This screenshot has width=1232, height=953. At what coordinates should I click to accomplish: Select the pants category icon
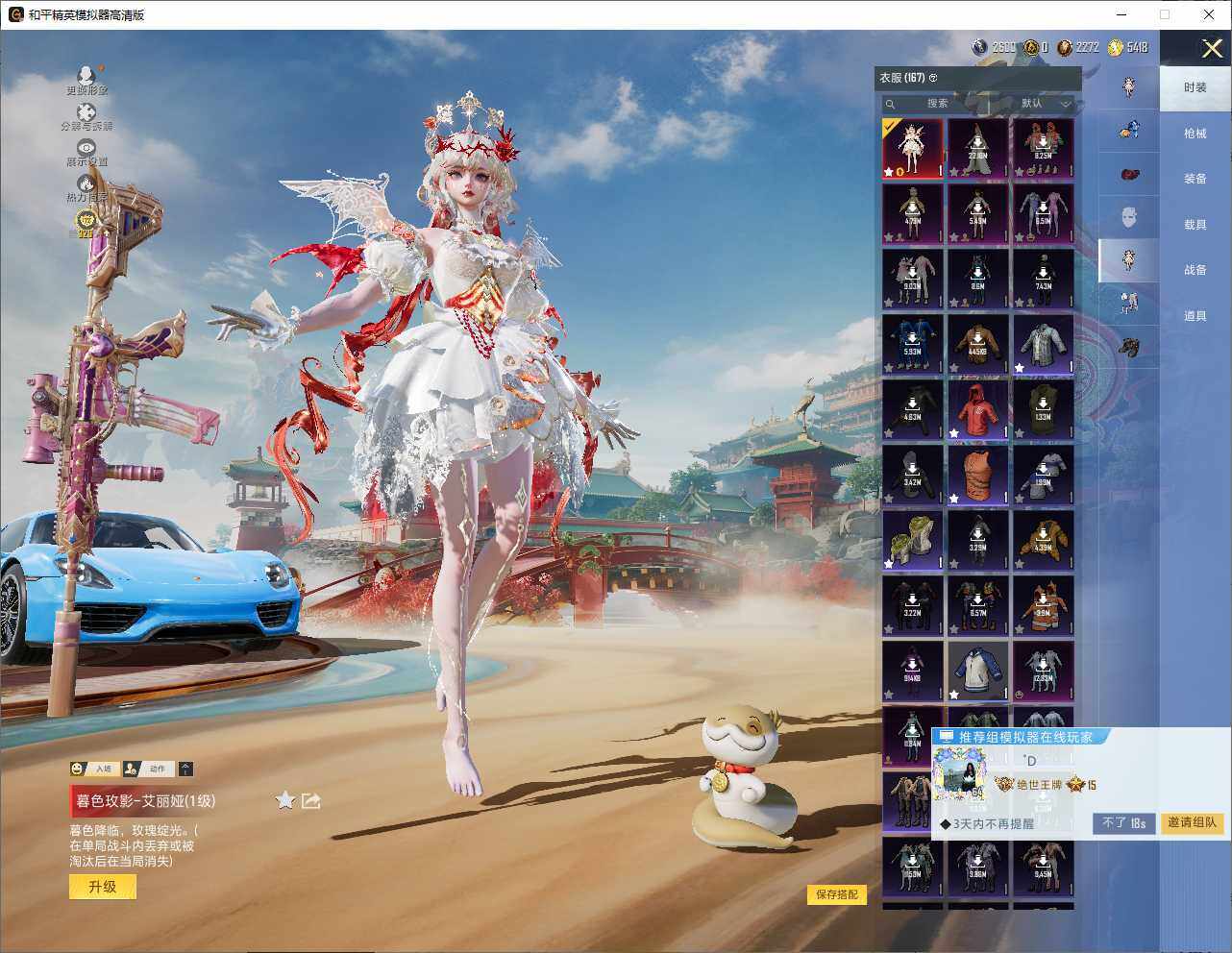pos(1129,304)
